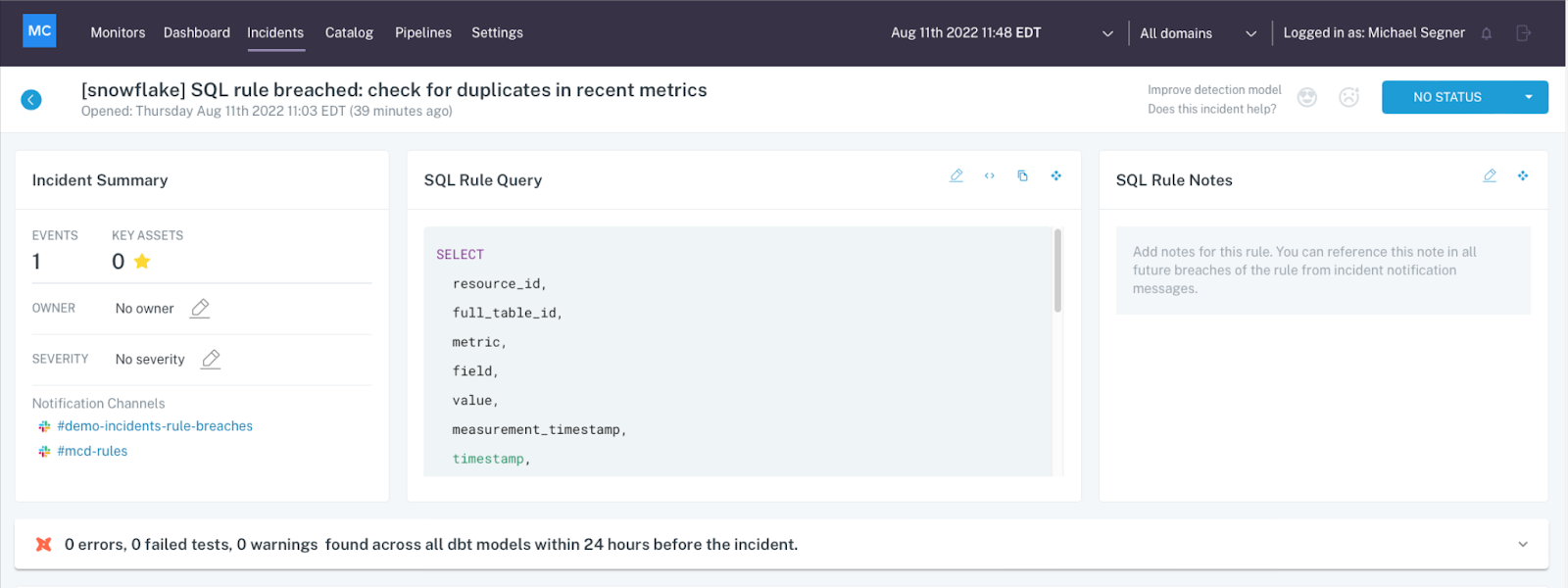This screenshot has height=588, width=1568.
Task: Copy the SQL Rule Query
Action: (x=1022, y=175)
